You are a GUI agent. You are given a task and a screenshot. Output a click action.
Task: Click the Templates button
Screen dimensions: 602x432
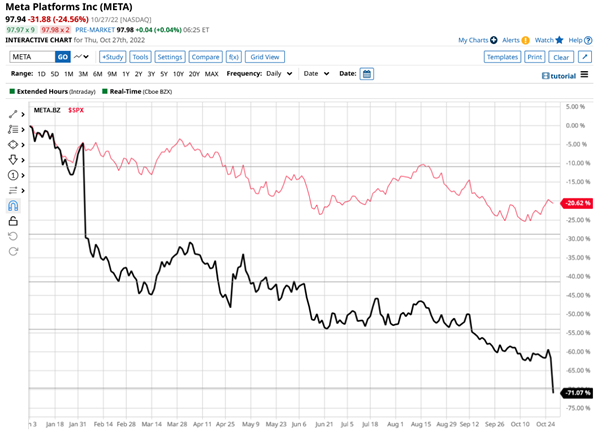coord(501,58)
